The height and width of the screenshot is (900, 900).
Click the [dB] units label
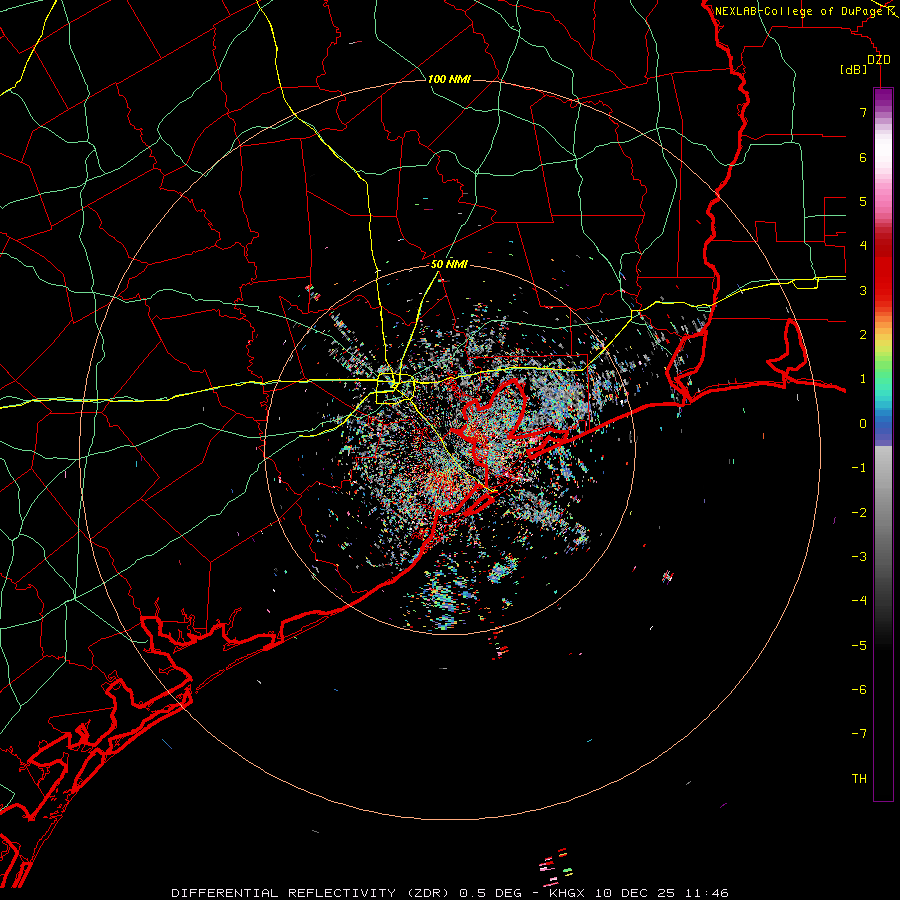tap(854, 69)
